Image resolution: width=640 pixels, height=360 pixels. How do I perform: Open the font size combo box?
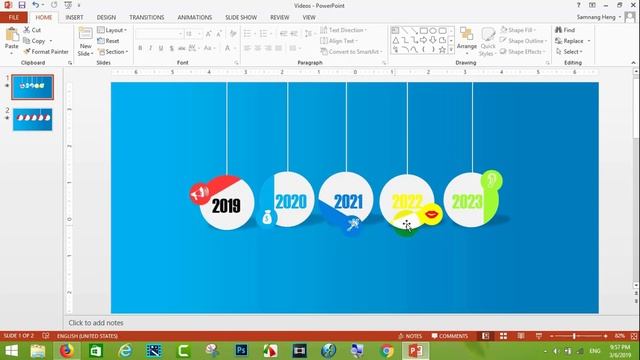tap(193, 34)
